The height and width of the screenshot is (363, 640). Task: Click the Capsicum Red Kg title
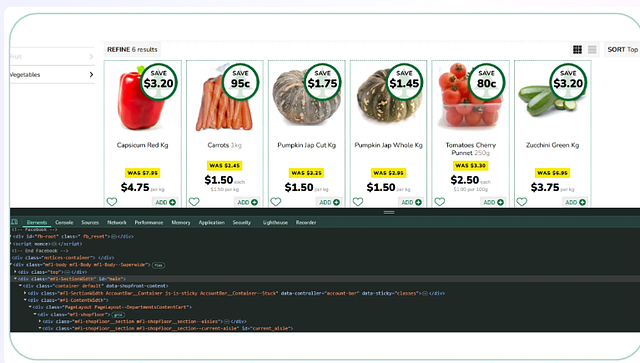(142, 145)
